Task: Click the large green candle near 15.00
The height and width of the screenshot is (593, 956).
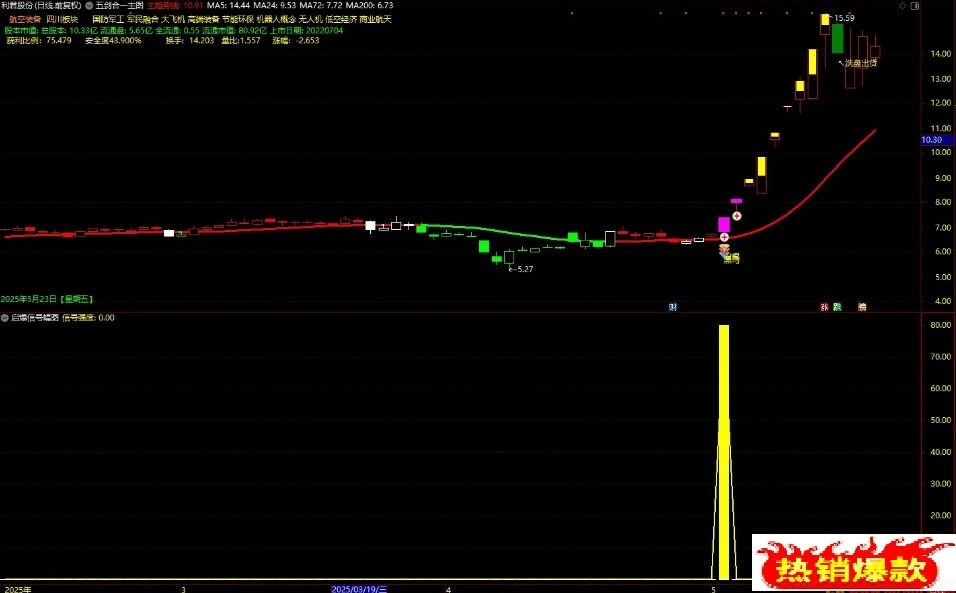Action: (838, 38)
